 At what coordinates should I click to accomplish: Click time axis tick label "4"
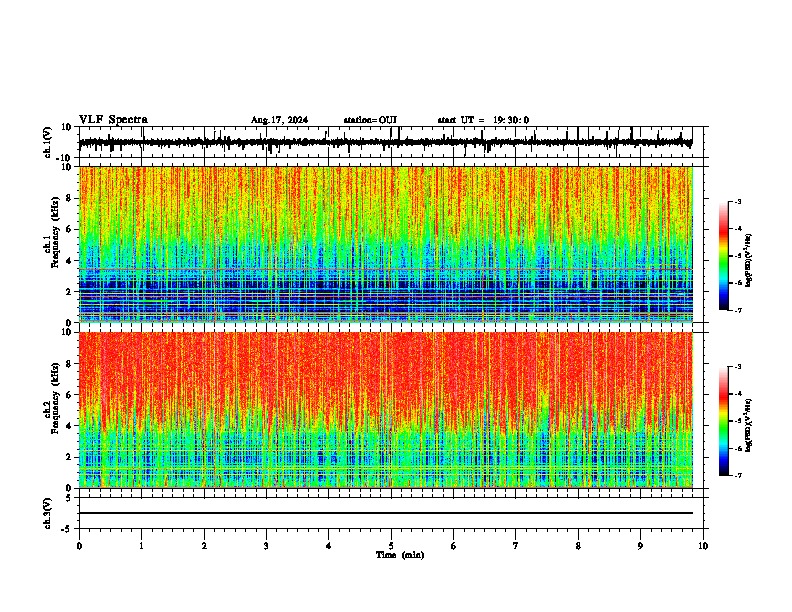click(329, 546)
